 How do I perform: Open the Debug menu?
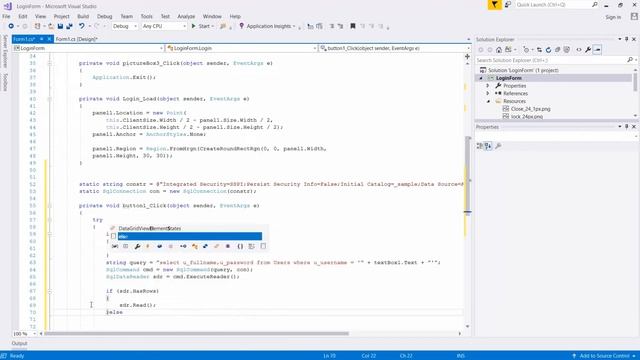point(104,16)
